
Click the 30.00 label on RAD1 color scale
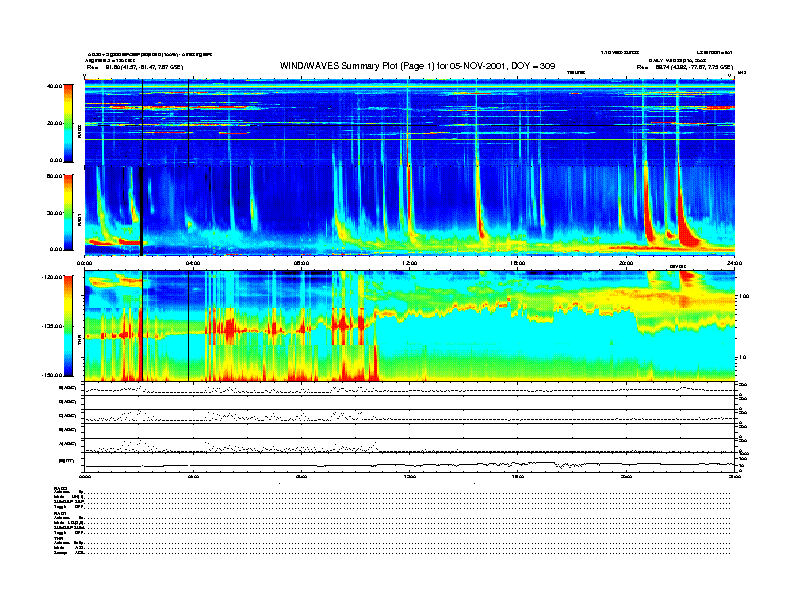point(54,213)
